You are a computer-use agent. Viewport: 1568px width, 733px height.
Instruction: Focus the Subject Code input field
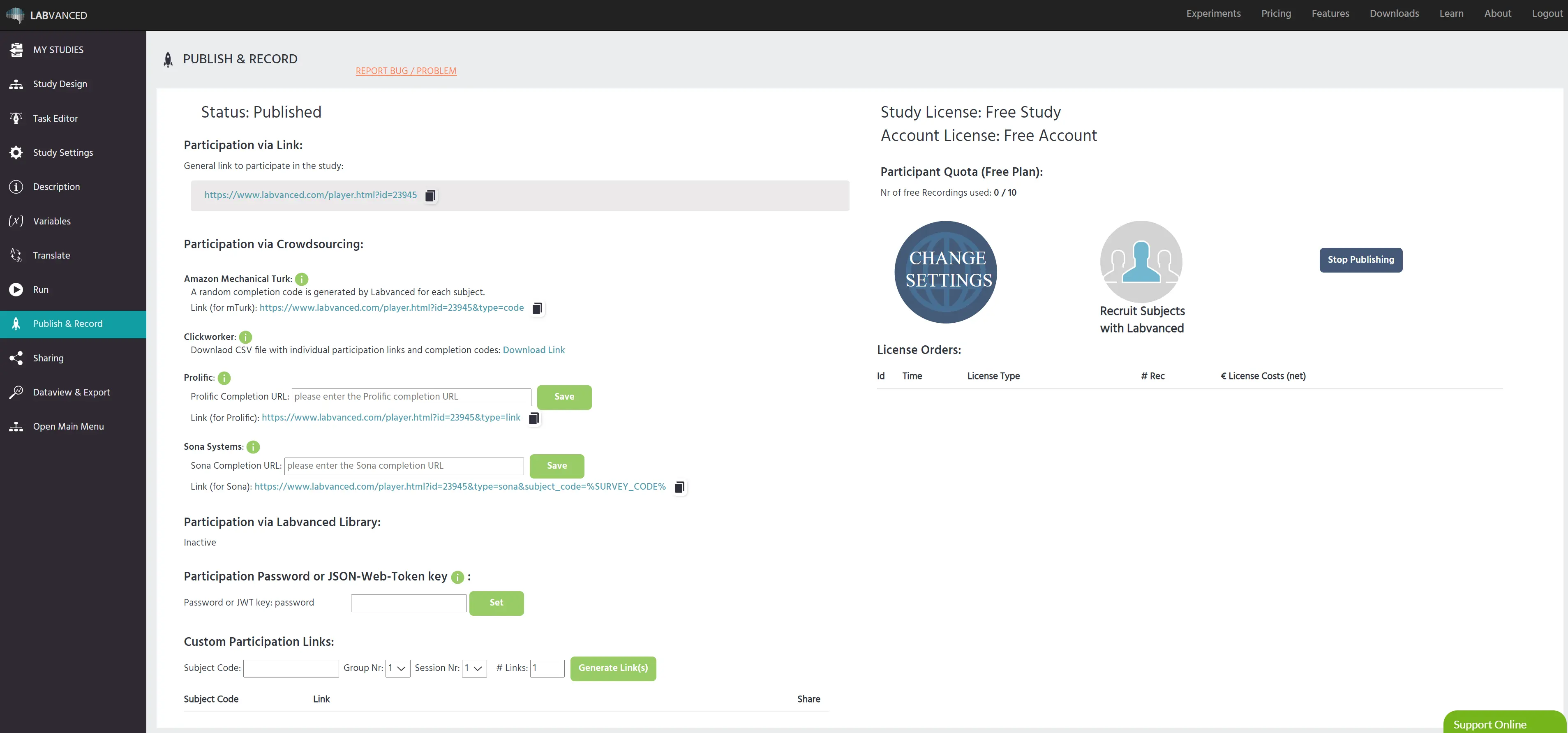[x=291, y=668]
